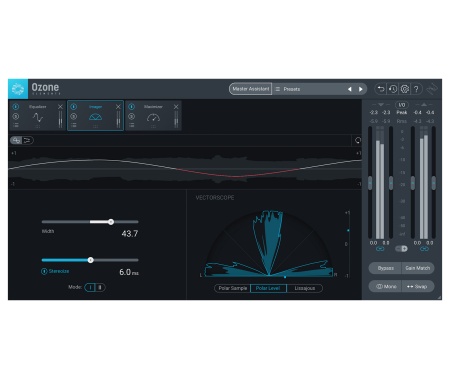Image resolution: width=450 pixels, height=380 pixels.
Task: Click the Maximizer module gain meter
Action: tap(176, 119)
